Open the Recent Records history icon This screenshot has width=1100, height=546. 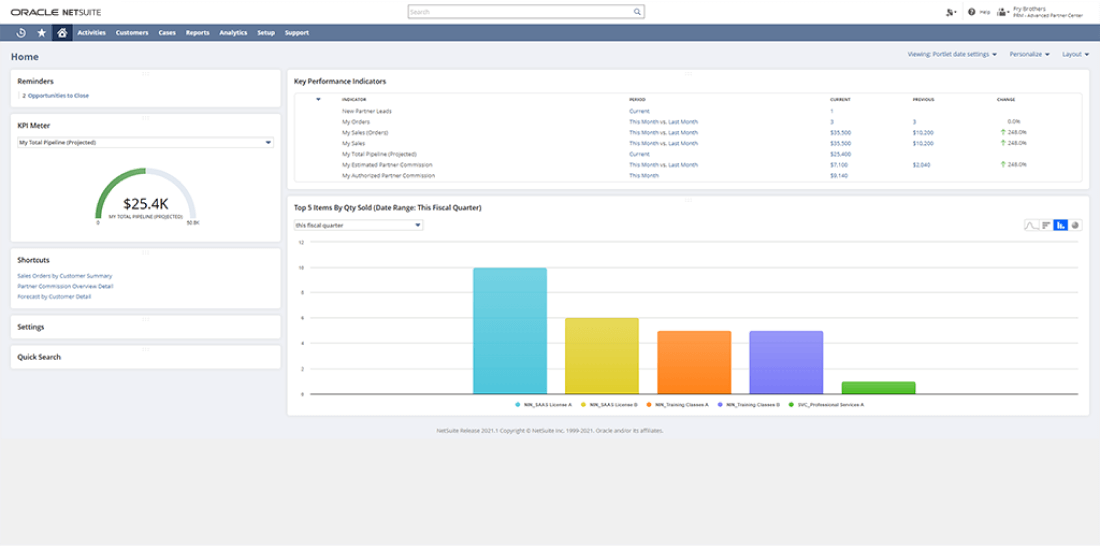click(21, 33)
